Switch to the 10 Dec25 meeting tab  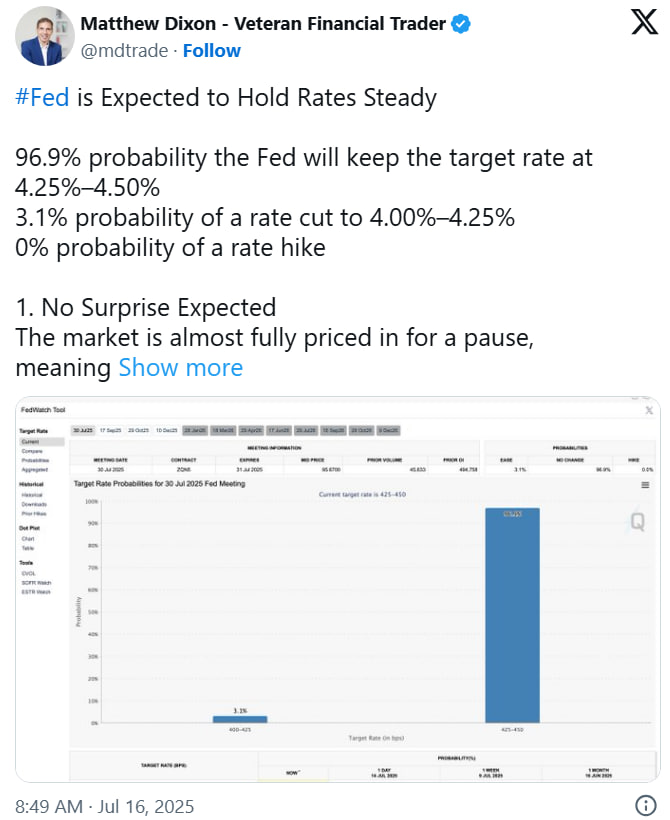click(165, 430)
